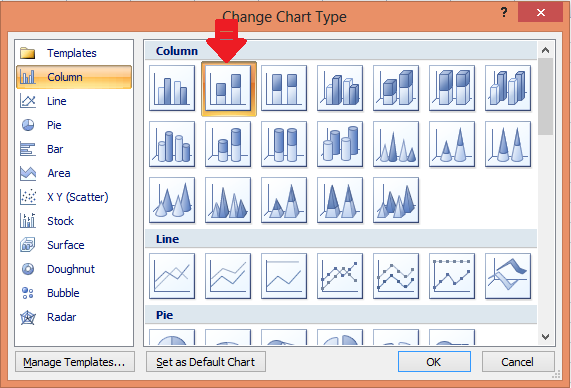This screenshot has height=388, width=571.
Task: Select the Stacked Column chart icon
Action: pyautogui.click(x=229, y=89)
